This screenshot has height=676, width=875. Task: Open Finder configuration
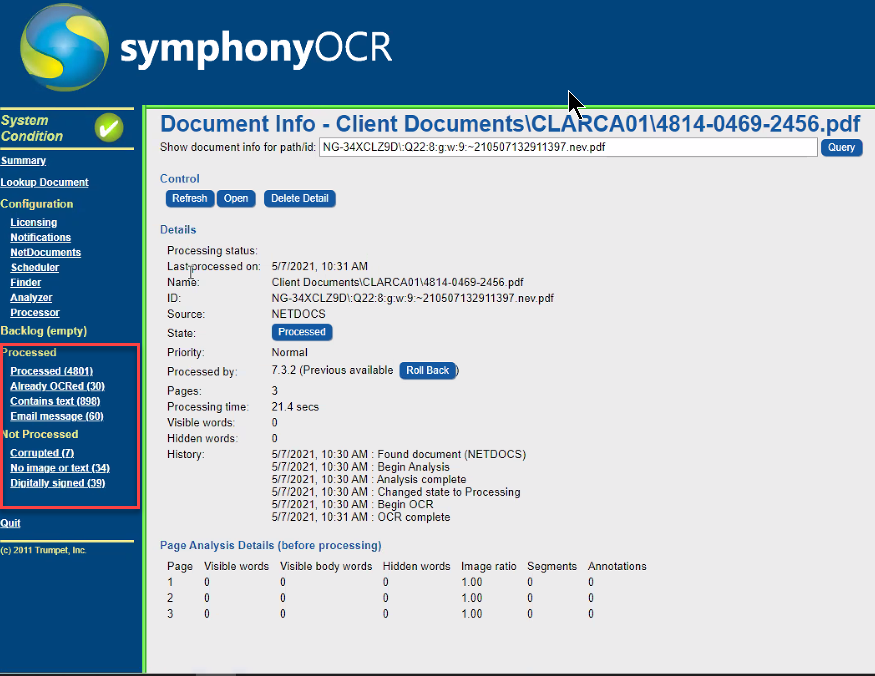(x=26, y=282)
